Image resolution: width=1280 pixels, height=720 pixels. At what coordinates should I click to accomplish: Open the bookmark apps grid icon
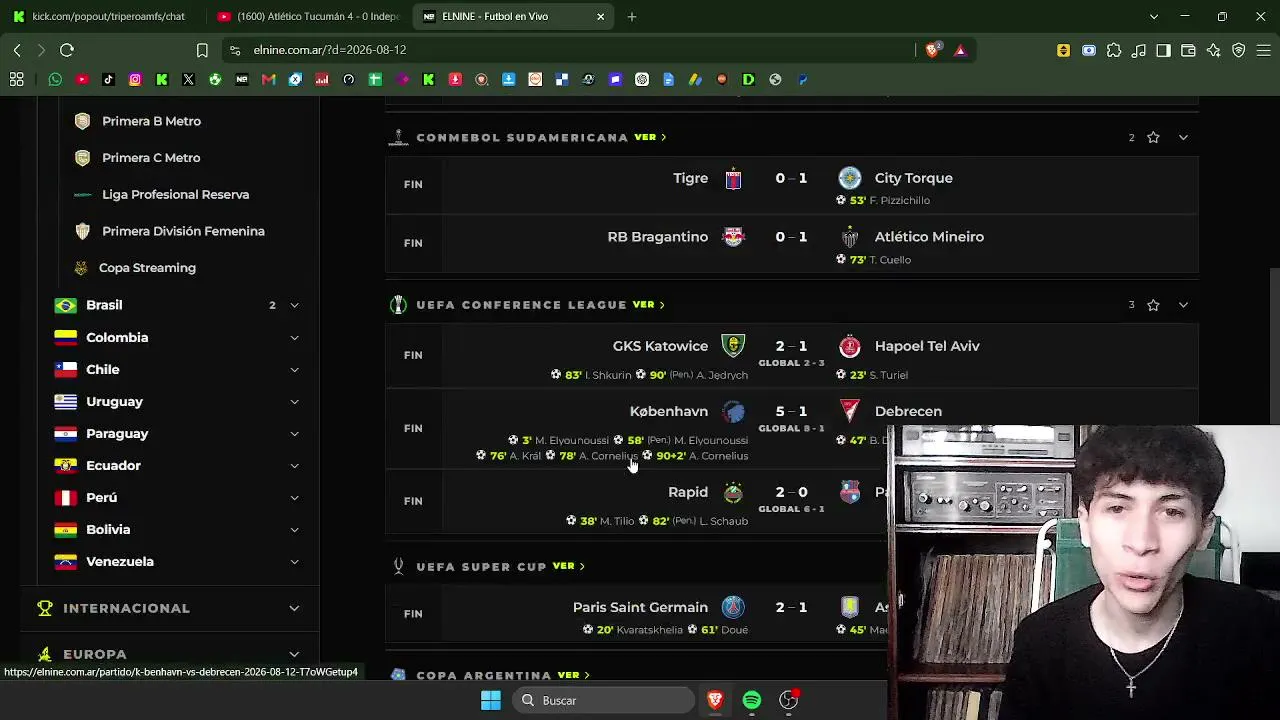tap(16, 80)
